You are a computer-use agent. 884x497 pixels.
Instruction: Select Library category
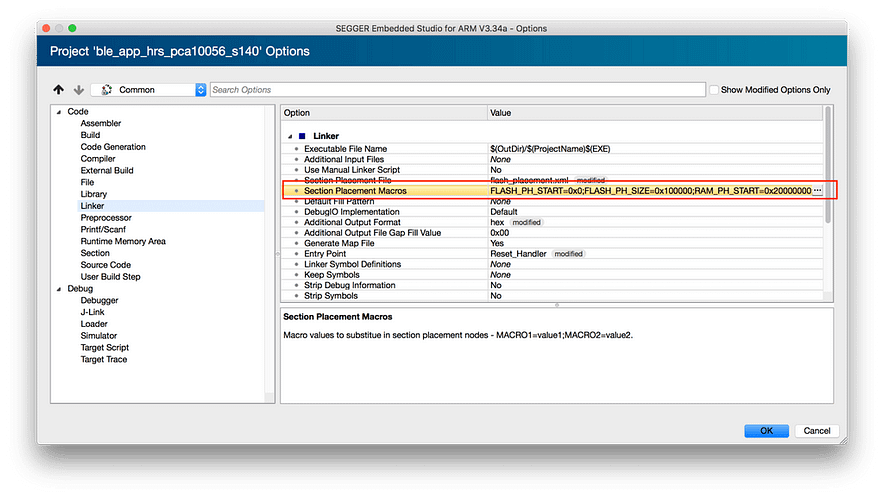coord(93,194)
